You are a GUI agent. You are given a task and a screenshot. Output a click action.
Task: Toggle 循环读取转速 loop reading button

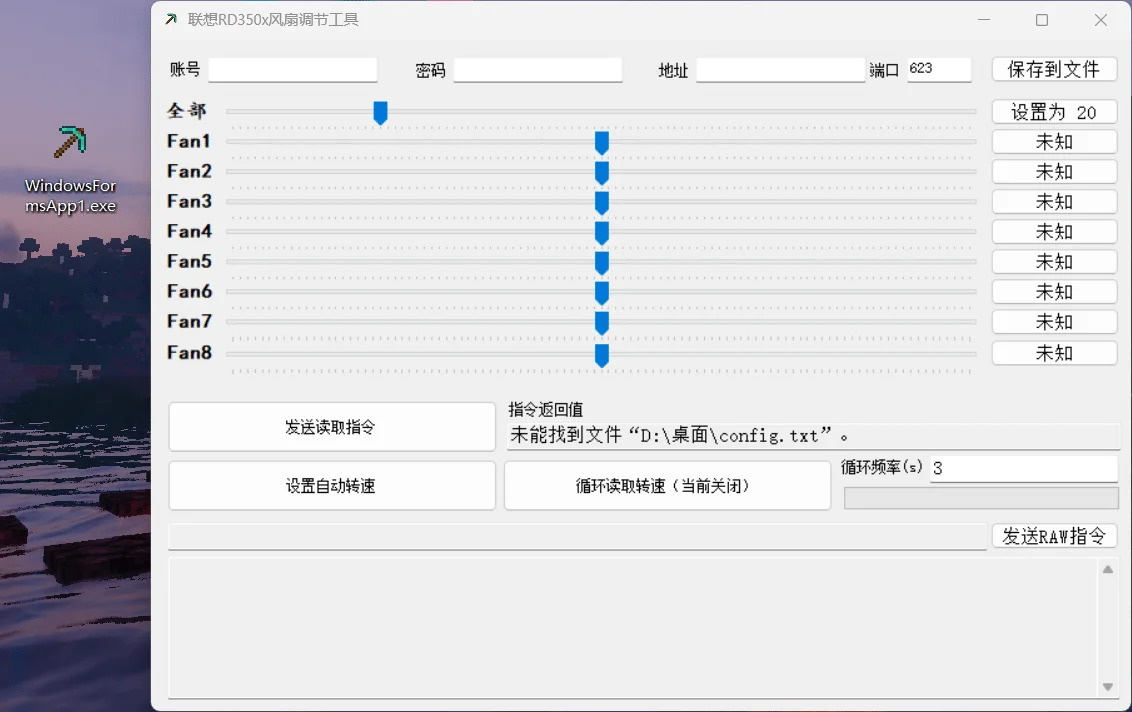667,486
